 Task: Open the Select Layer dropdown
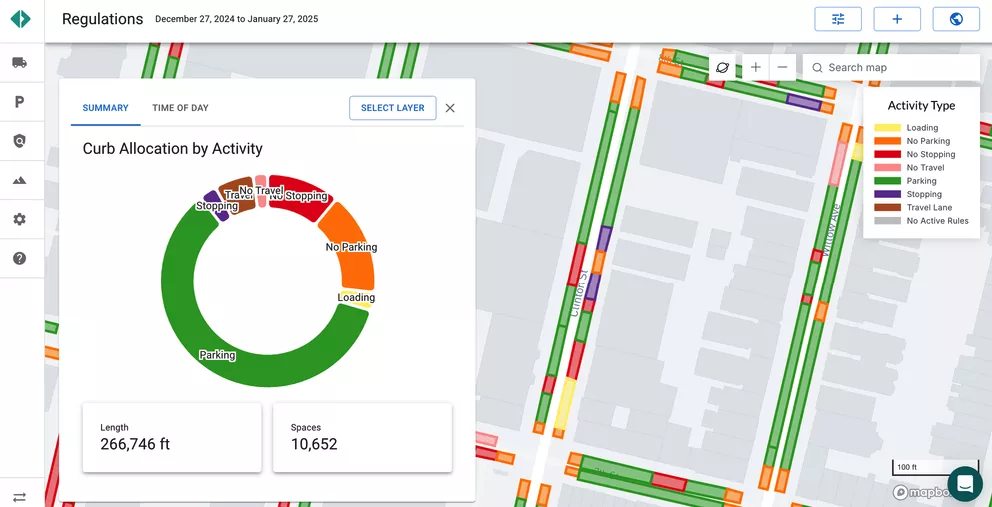[392, 108]
